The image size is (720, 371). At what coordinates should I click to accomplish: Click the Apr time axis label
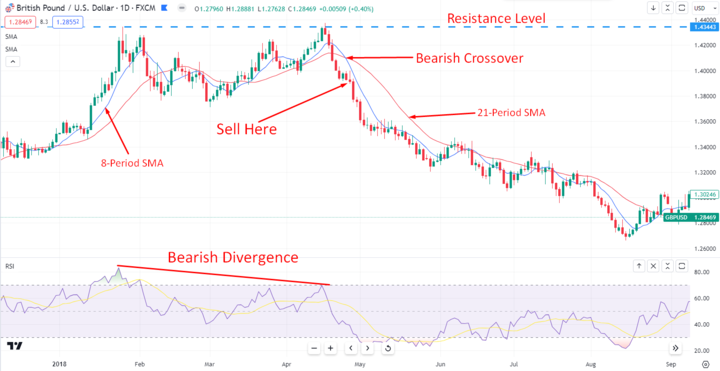287,363
